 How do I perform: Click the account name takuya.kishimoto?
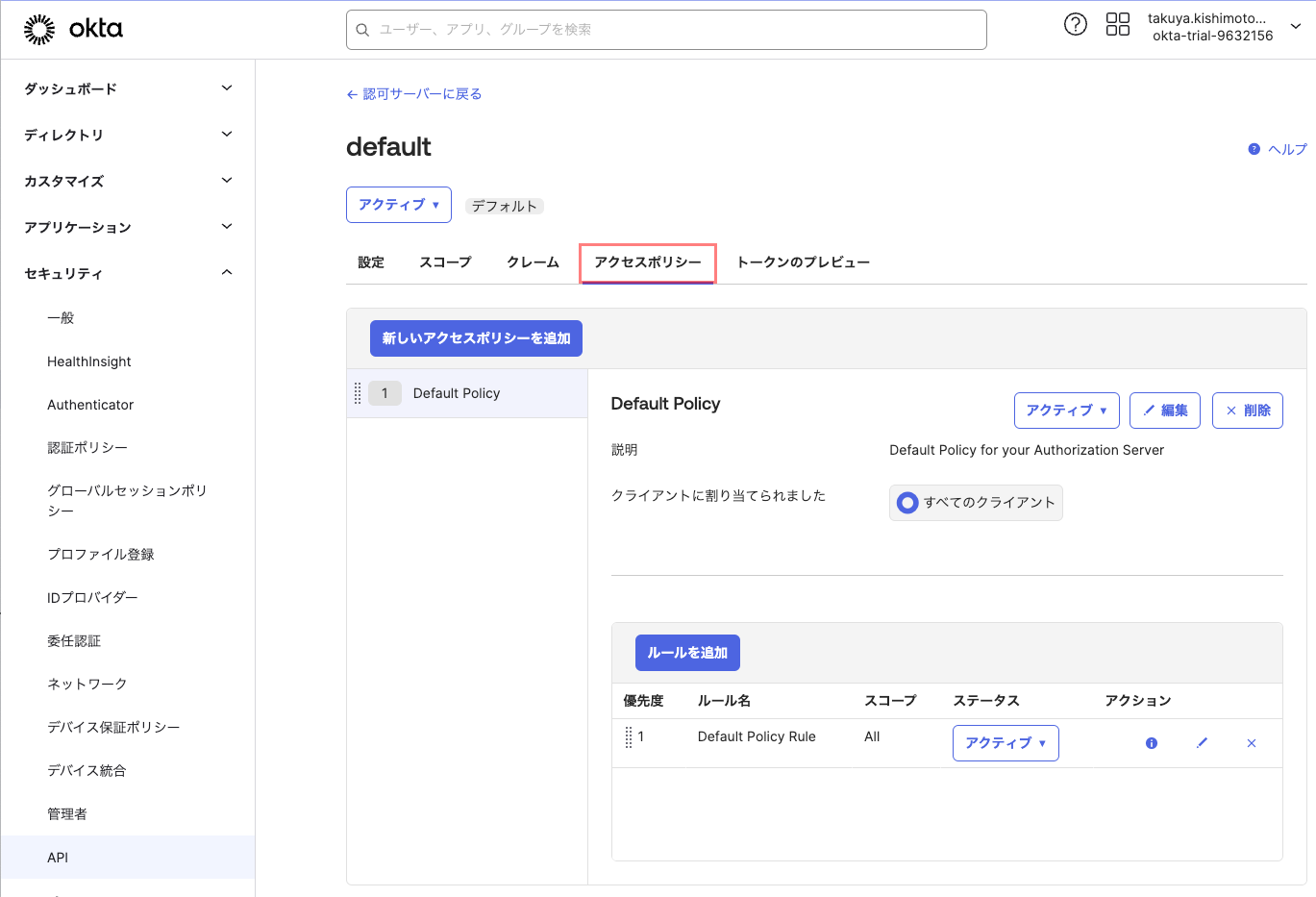coord(1206,18)
